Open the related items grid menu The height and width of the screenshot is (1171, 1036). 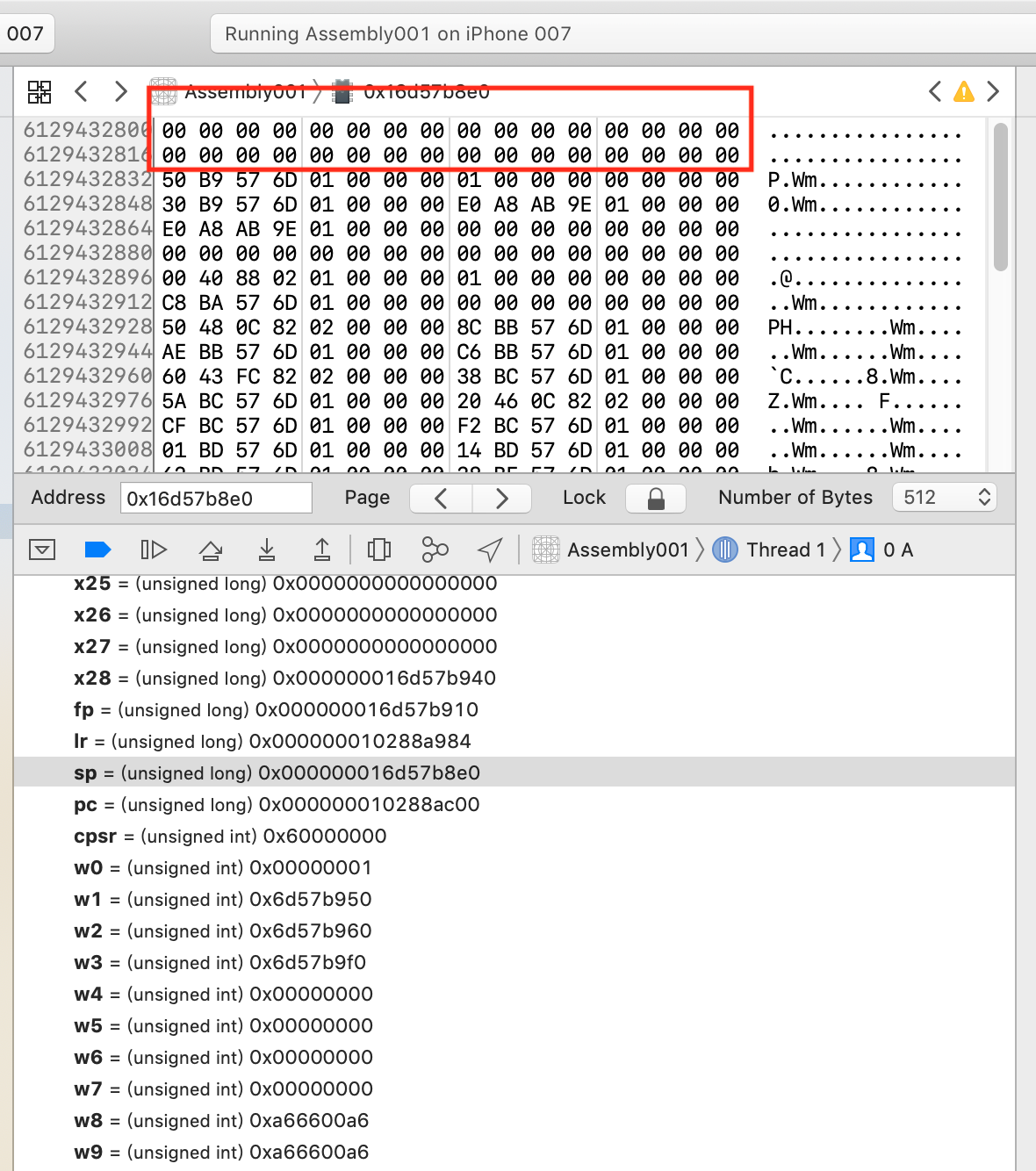click(x=40, y=91)
